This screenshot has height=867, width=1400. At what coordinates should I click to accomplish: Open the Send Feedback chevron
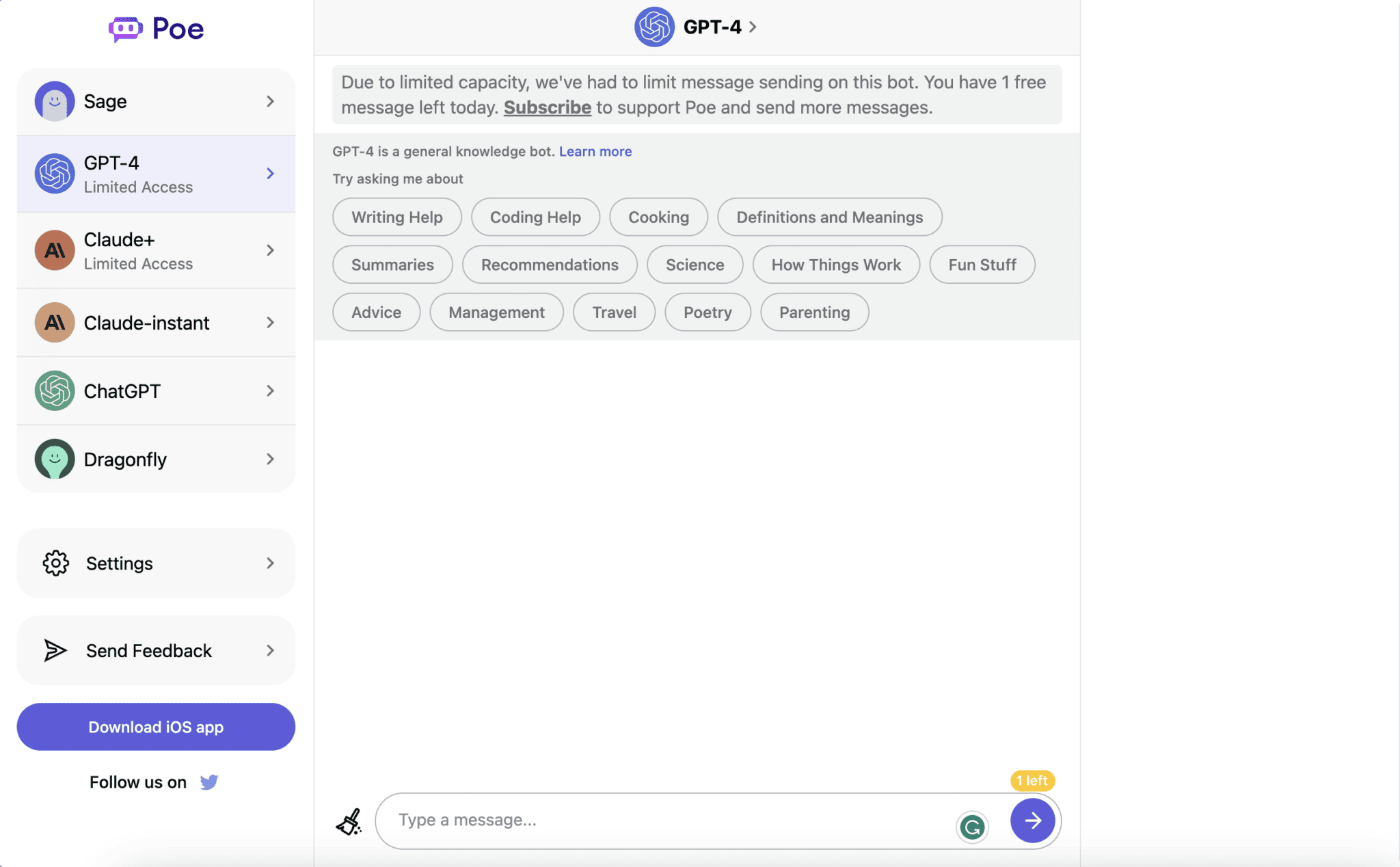click(271, 651)
